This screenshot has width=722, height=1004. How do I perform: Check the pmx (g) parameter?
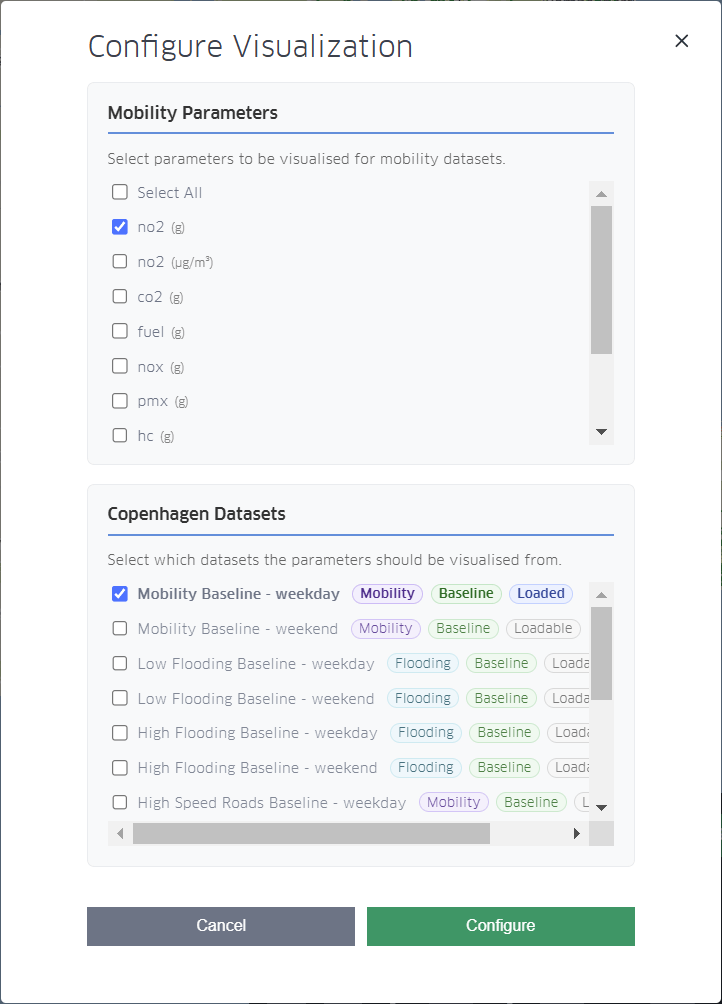click(x=120, y=401)
